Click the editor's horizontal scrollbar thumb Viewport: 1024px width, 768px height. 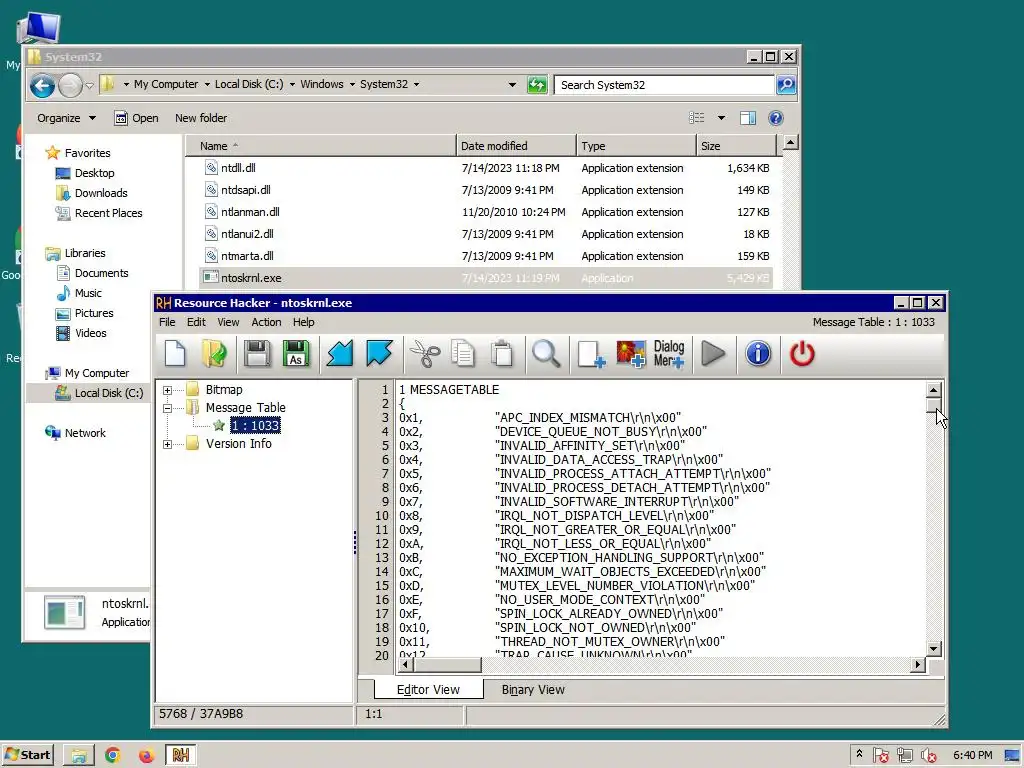[447, 665]
